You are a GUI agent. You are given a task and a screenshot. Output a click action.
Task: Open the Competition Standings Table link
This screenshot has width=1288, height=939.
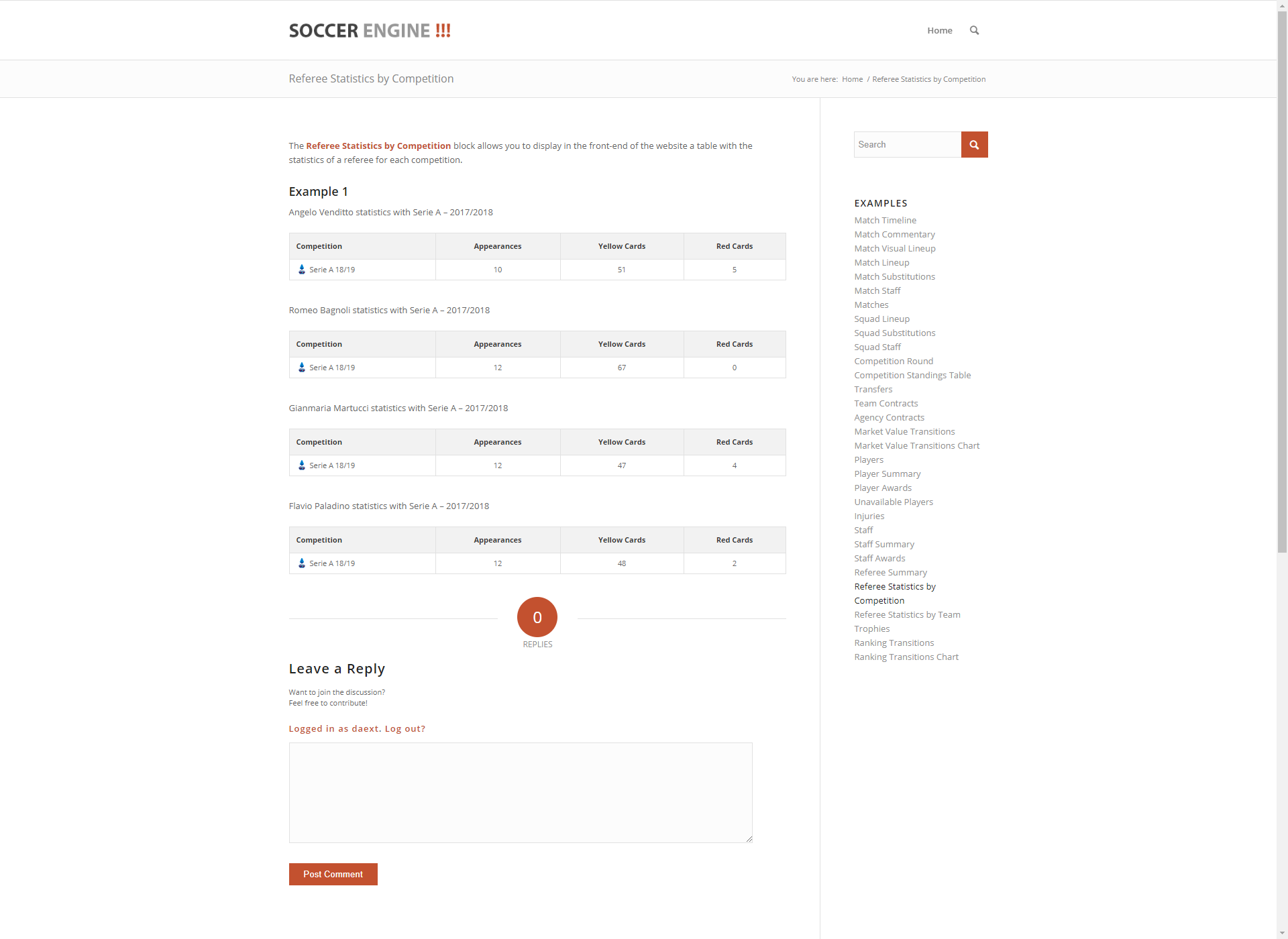(x=912, y=375)
